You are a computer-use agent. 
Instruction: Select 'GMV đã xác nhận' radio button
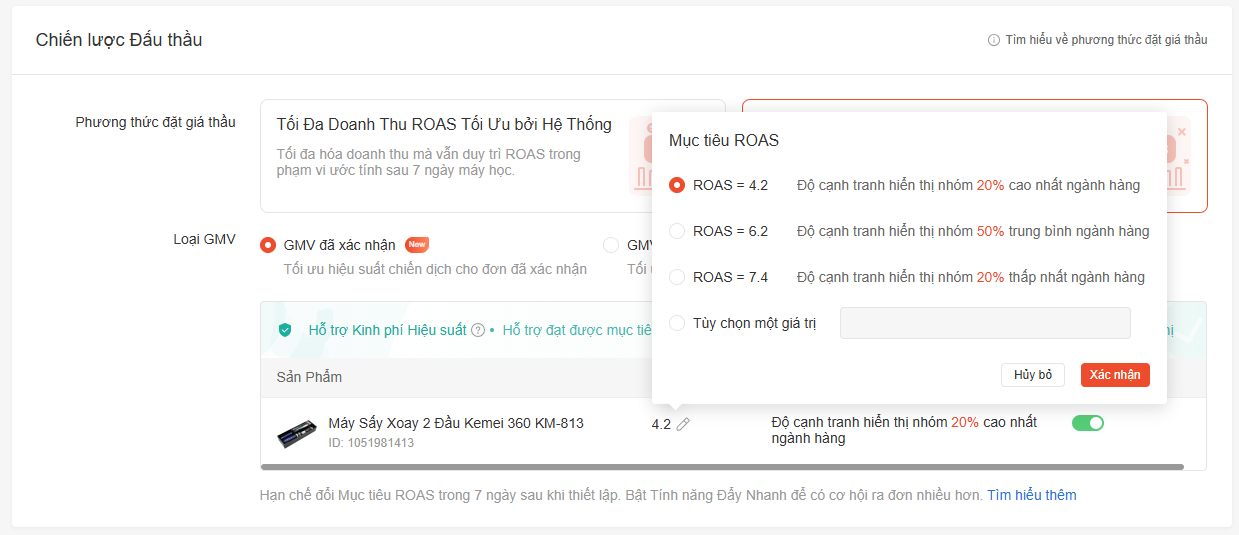(268, 245)
